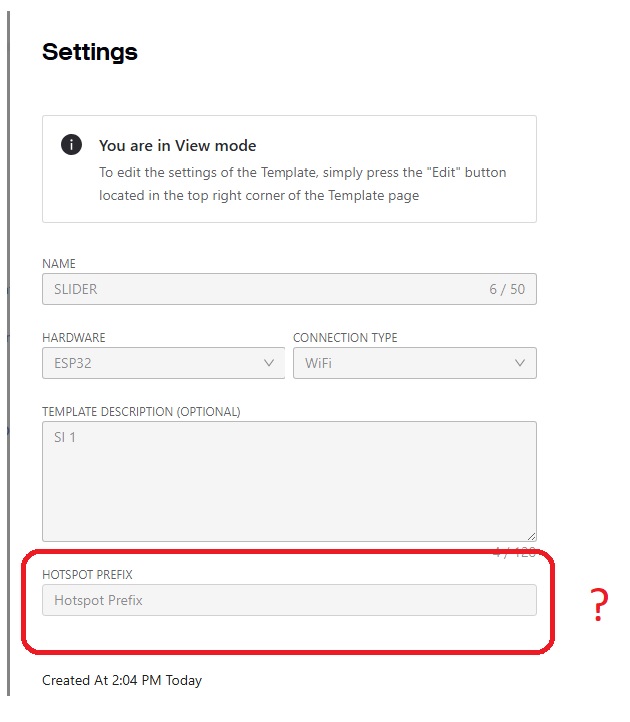Viewport: 630px width, 722px height.
Task: Click the HARDWARE field label
Action: [x=74, y=338]
